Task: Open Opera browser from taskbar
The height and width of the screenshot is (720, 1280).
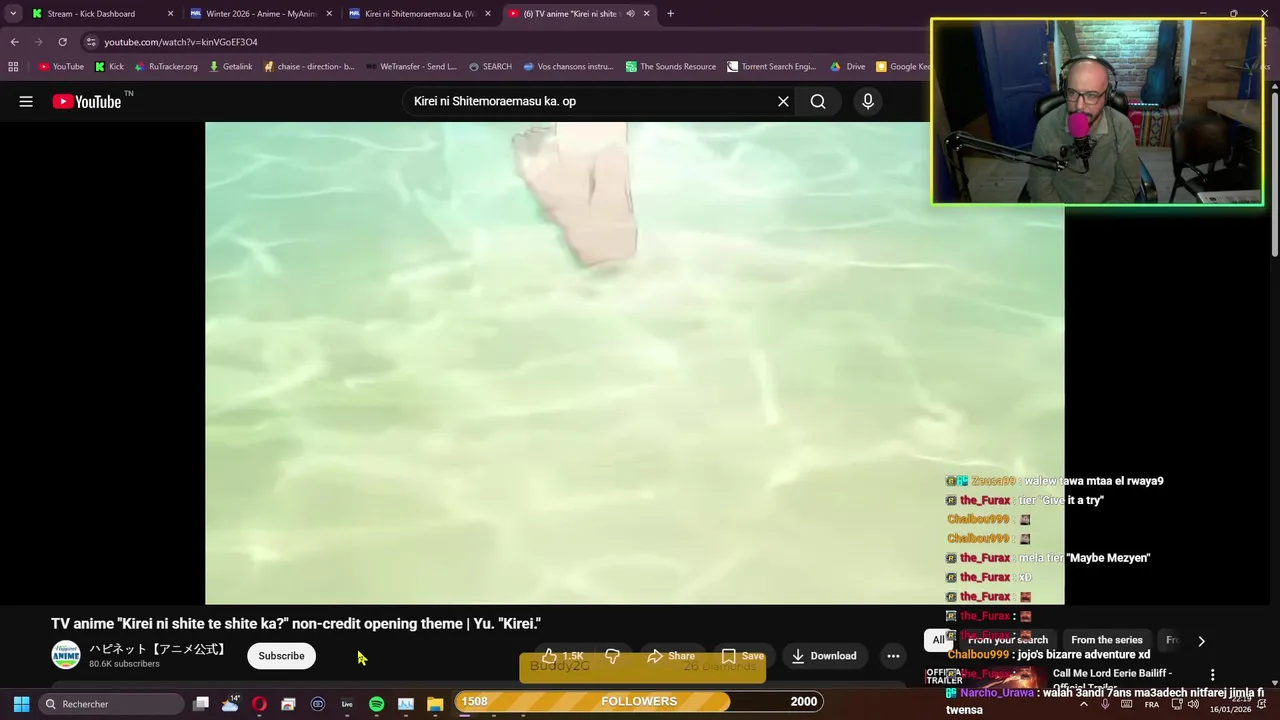Action: coord(259,704)
